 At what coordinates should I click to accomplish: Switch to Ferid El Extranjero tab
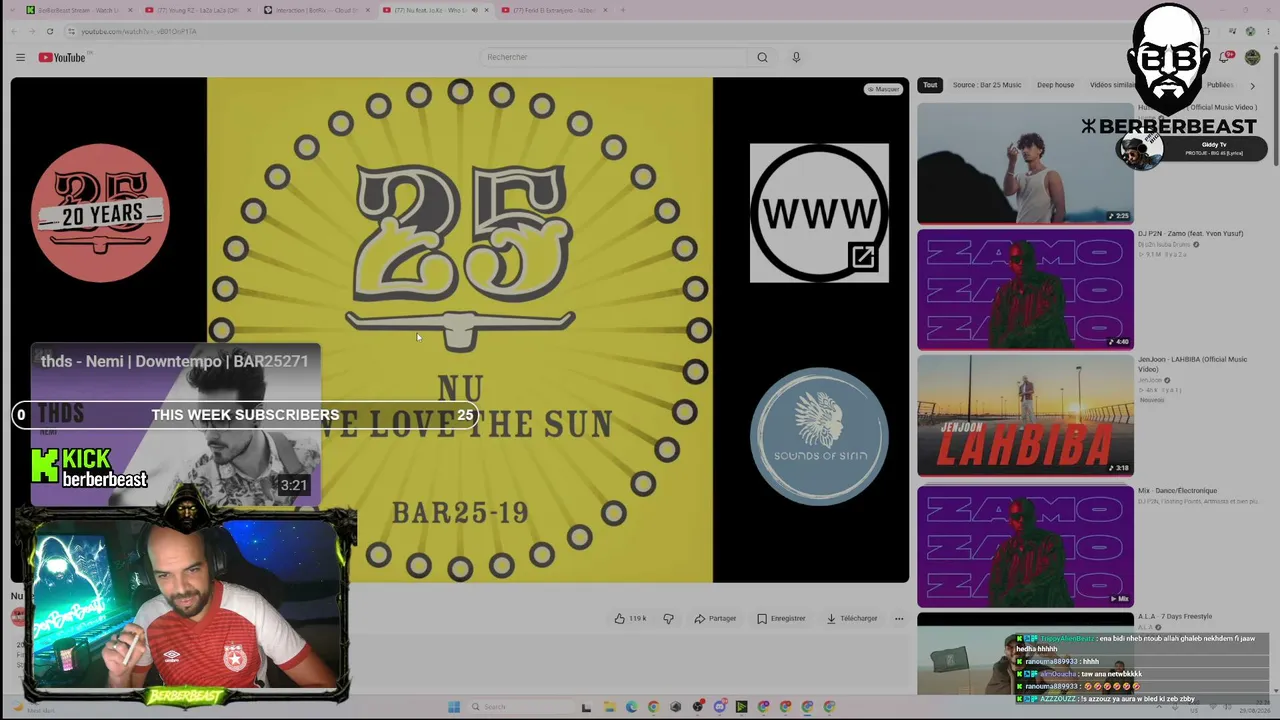(x=554, y=10)
